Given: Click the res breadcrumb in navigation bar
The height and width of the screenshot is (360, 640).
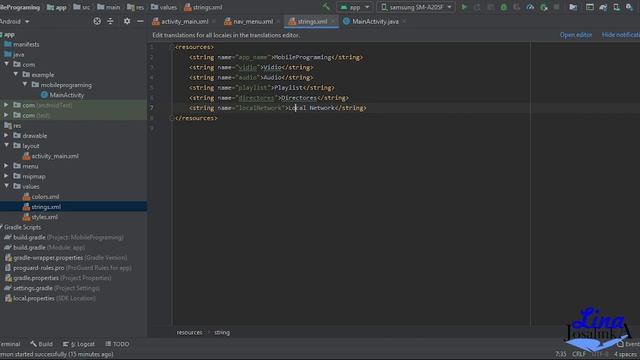Looking at the screenshot, I should pyautogui.click(x=136, y=7).
